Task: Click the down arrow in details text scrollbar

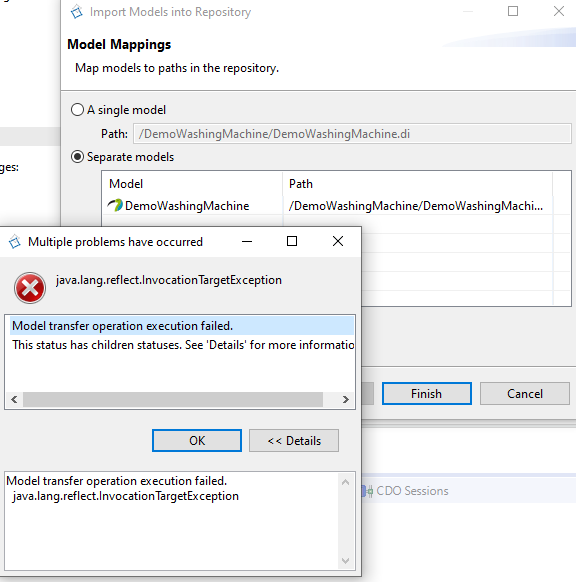Action: point(346,560)
